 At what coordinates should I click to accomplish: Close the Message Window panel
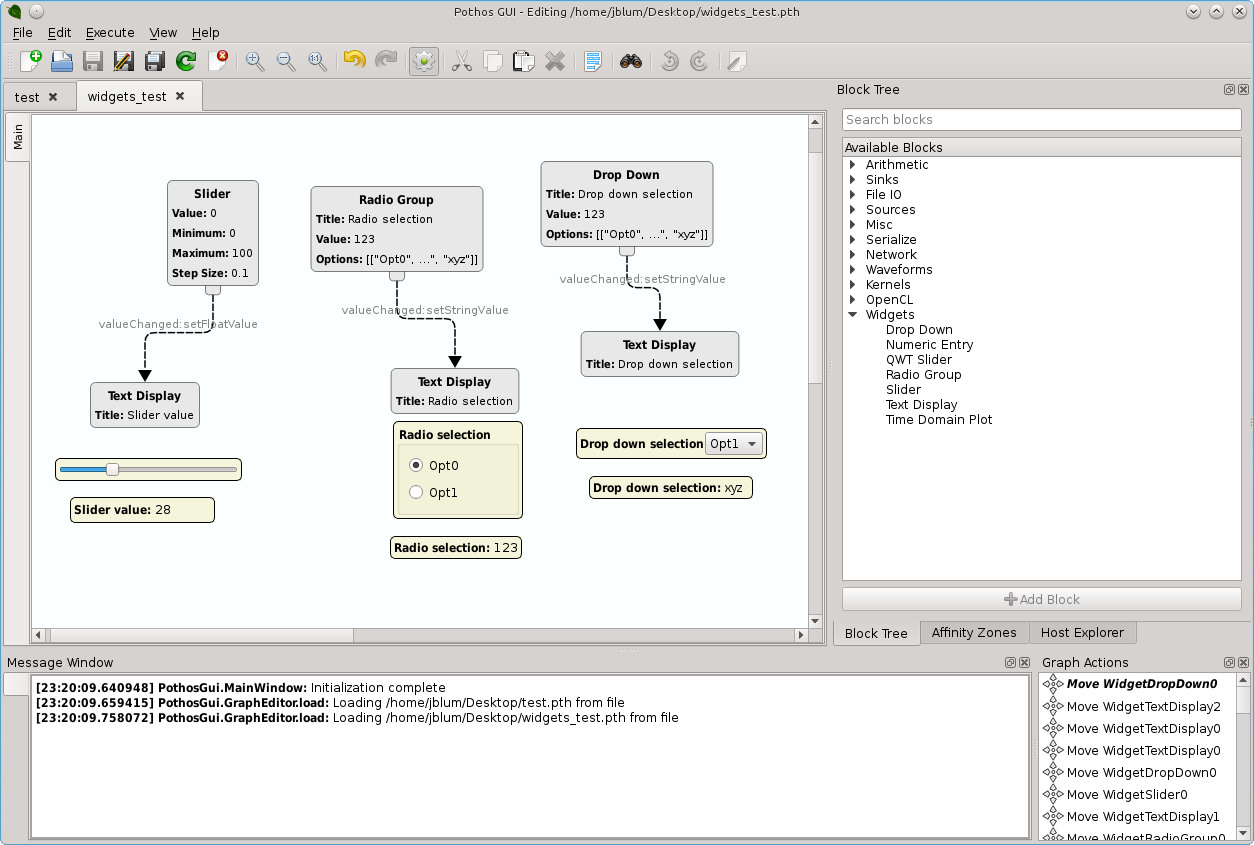pyautogui.click(x=1025, y=663)
